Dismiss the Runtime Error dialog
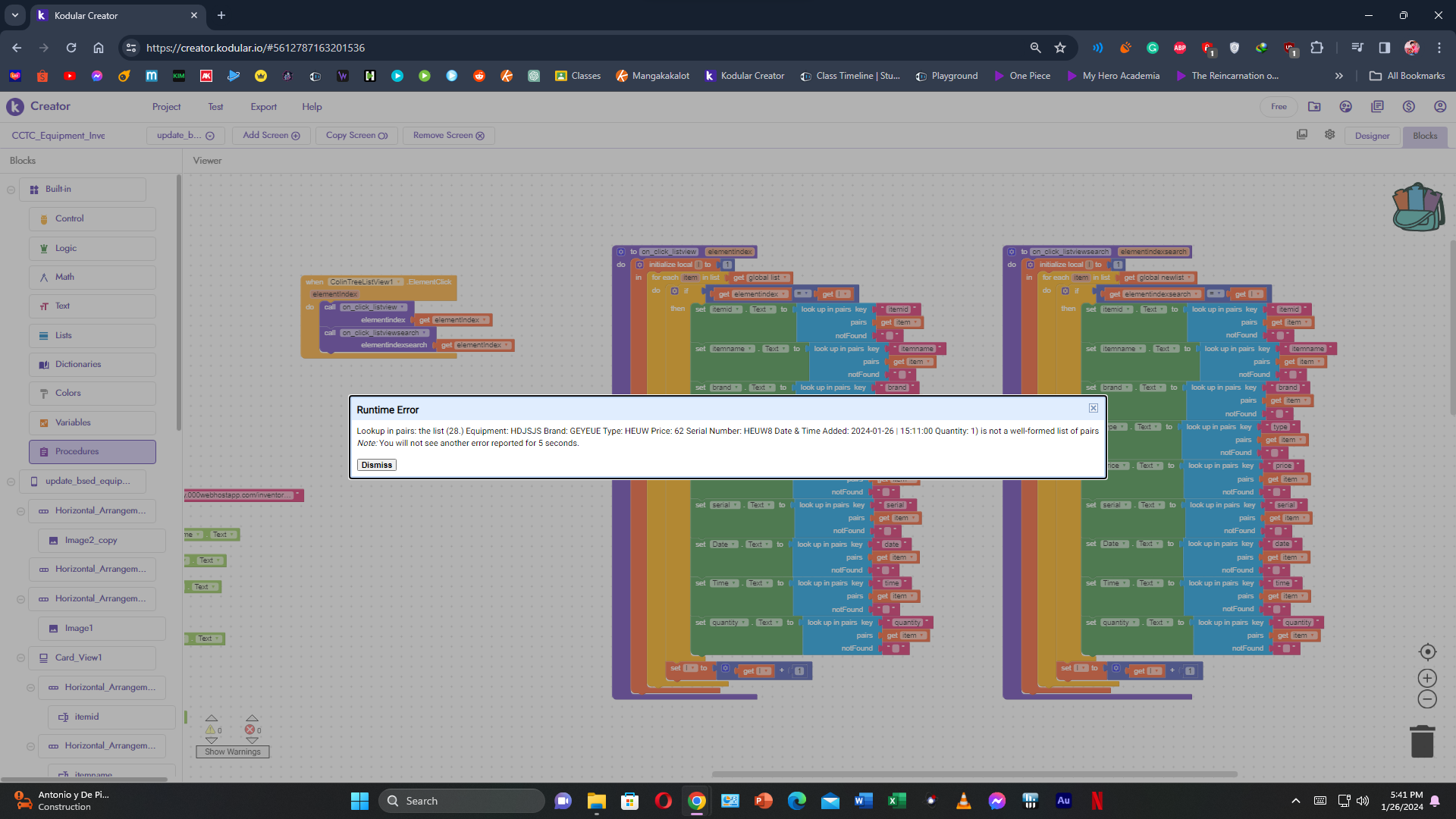The height and width of the screenshot is (819, 1456). click(x=376, y=465)
